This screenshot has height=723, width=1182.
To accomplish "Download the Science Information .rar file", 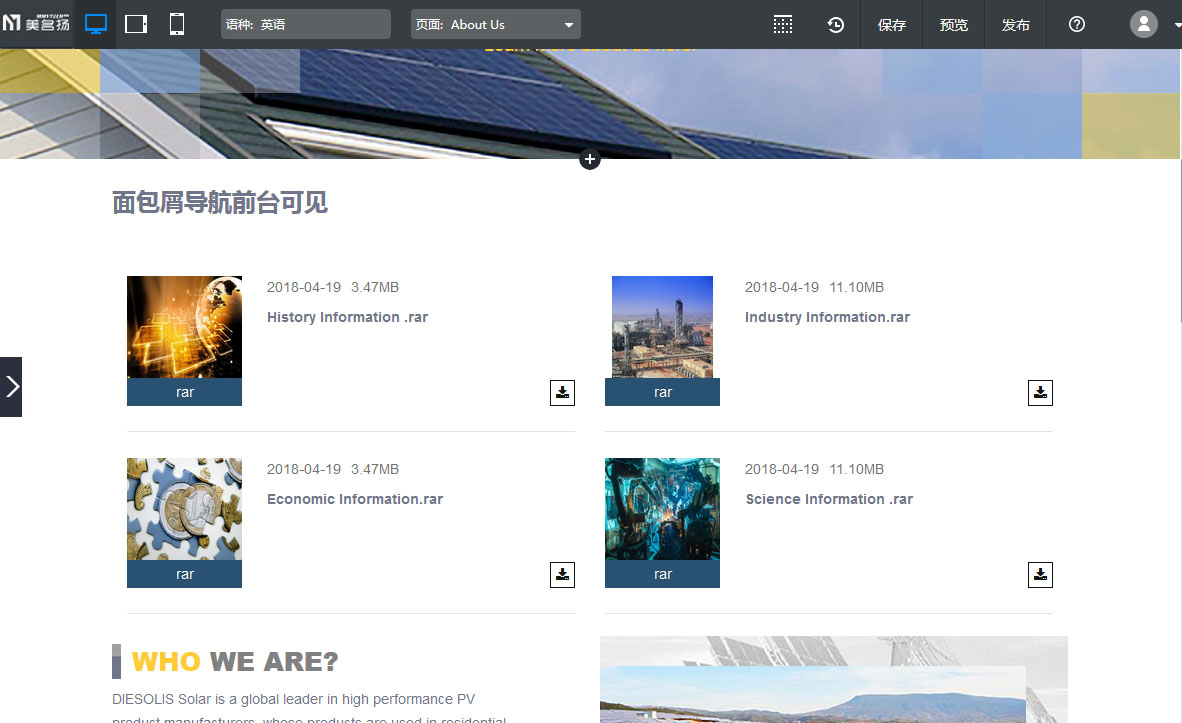I will tap(1040, 575).
